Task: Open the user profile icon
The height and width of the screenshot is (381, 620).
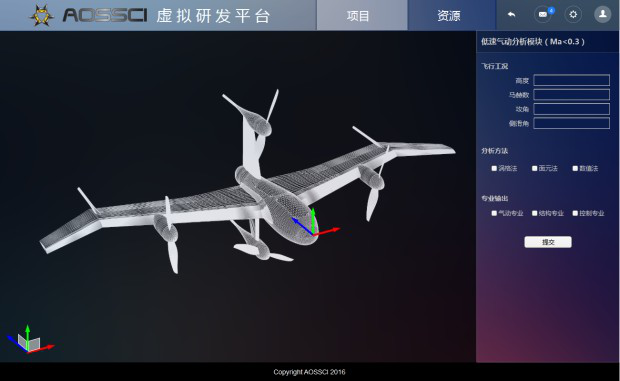Action: click(603, 14)
